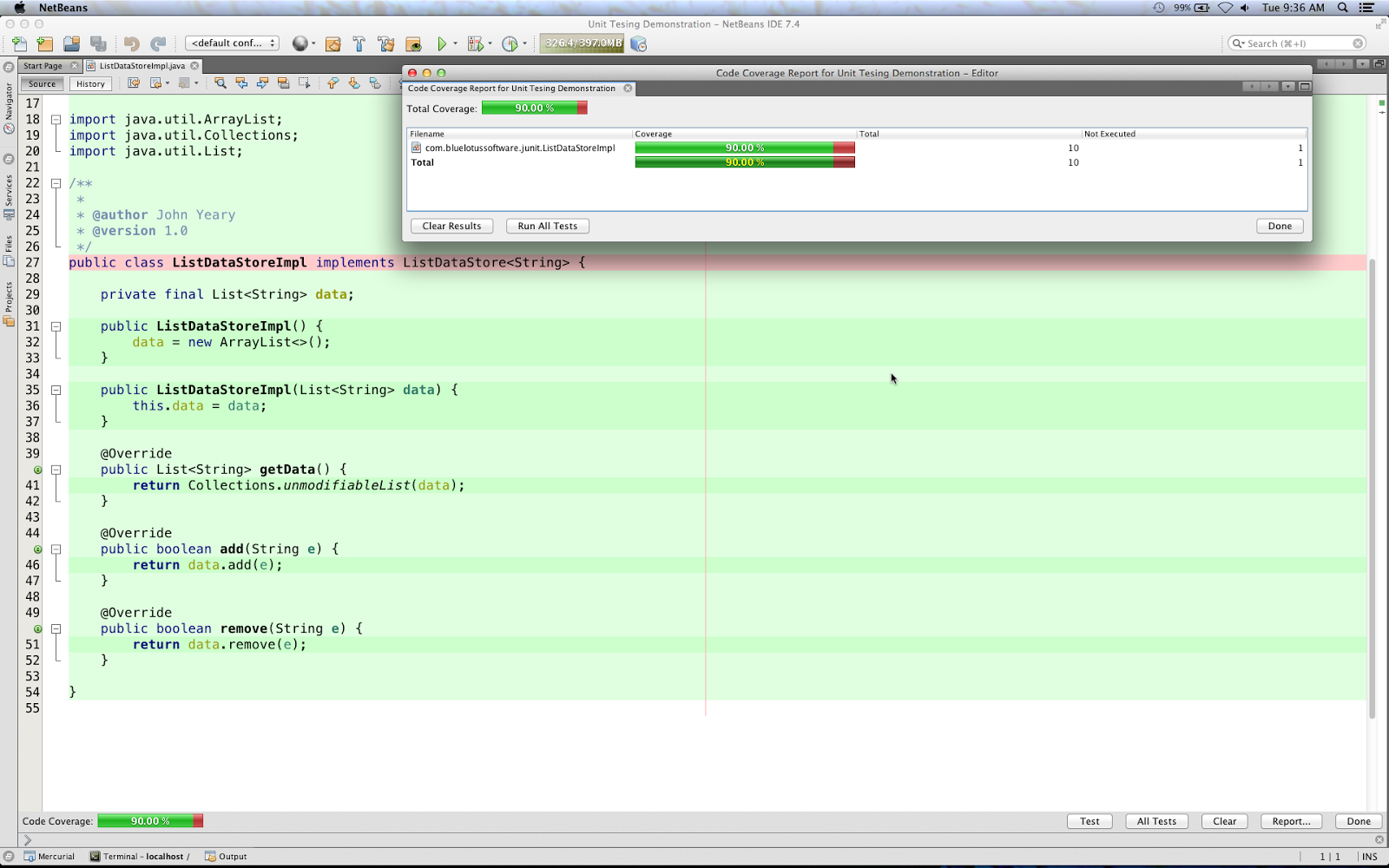Click the globe browser icon in toolbar
Viewport: 1389px width, 868px height.
point(300,43)
